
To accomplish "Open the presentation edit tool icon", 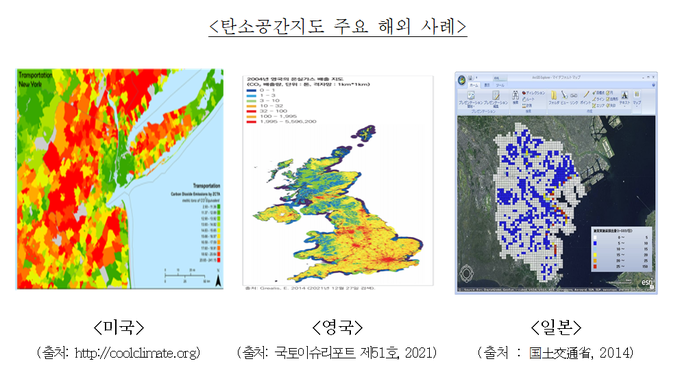I will 496,95.
